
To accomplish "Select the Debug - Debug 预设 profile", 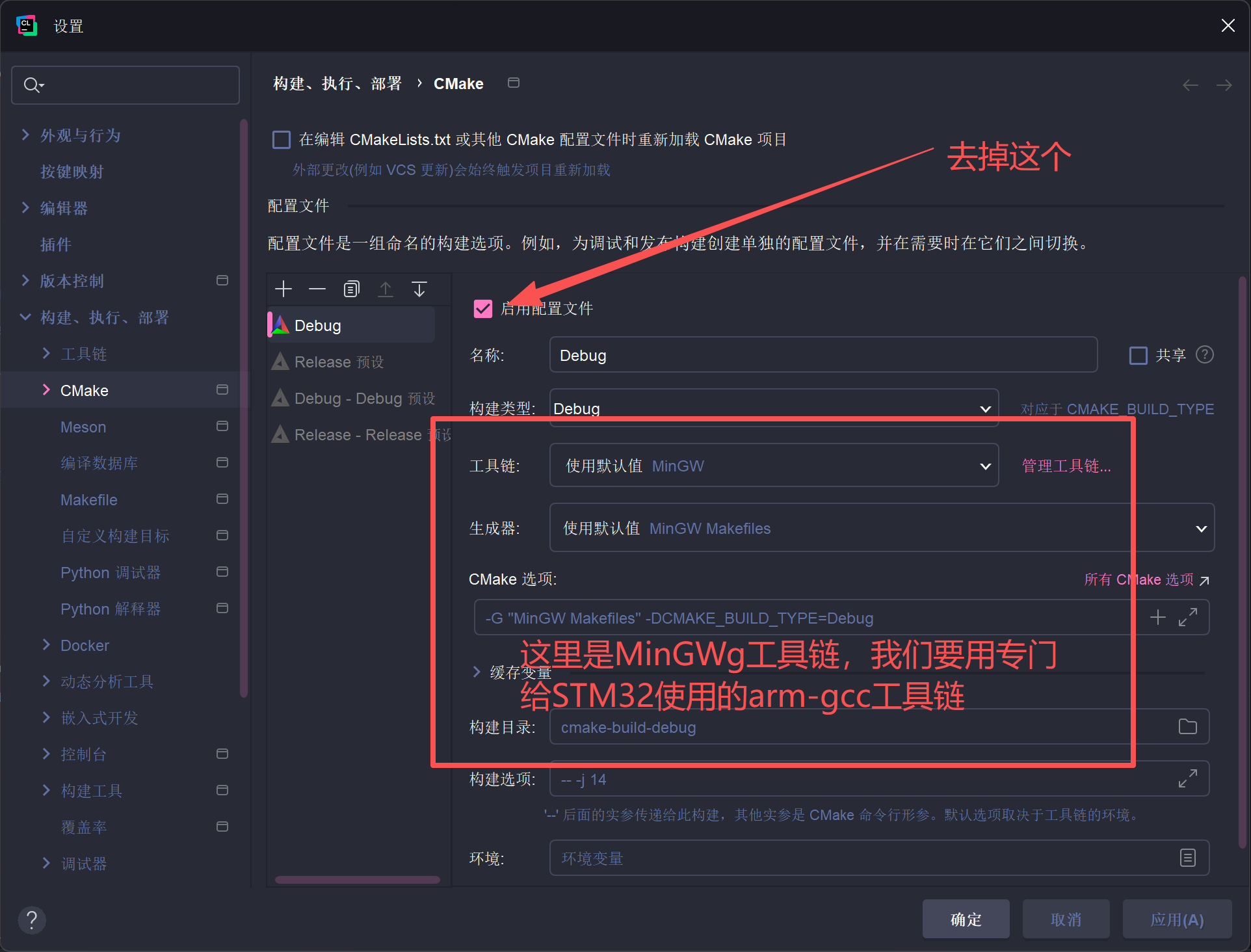I will coord(352,398).
